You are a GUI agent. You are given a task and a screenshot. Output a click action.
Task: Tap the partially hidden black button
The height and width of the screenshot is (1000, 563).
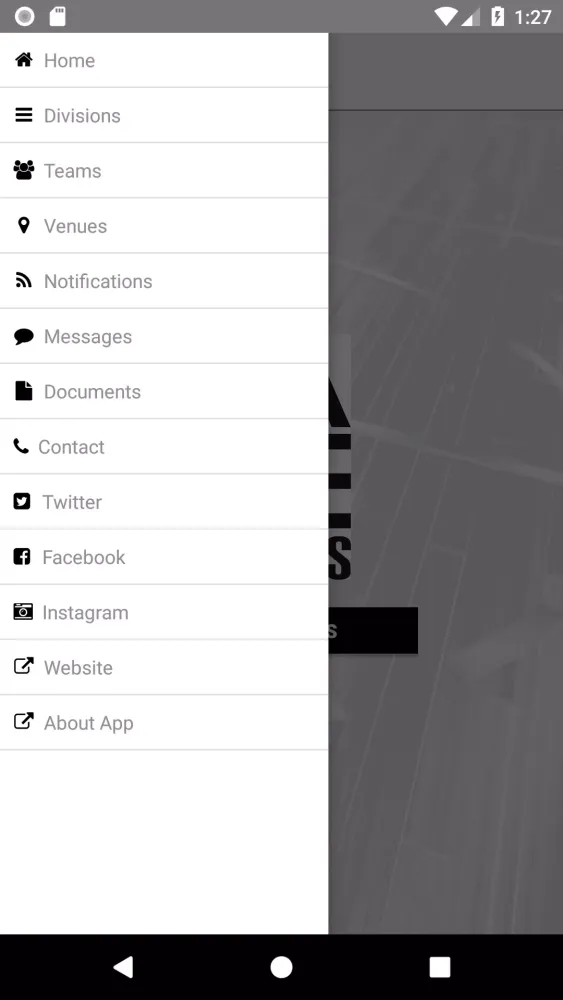point(373,630)
